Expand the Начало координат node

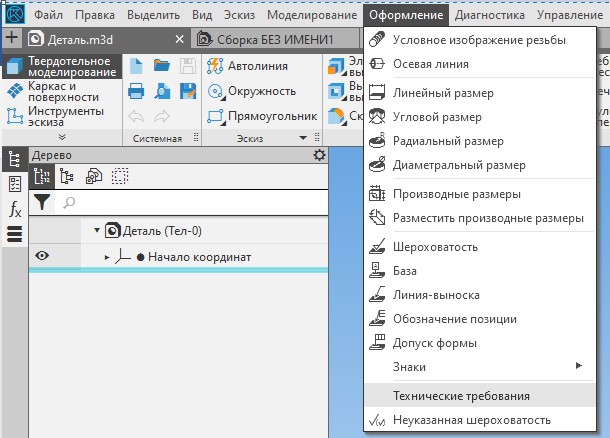(107, 257)
